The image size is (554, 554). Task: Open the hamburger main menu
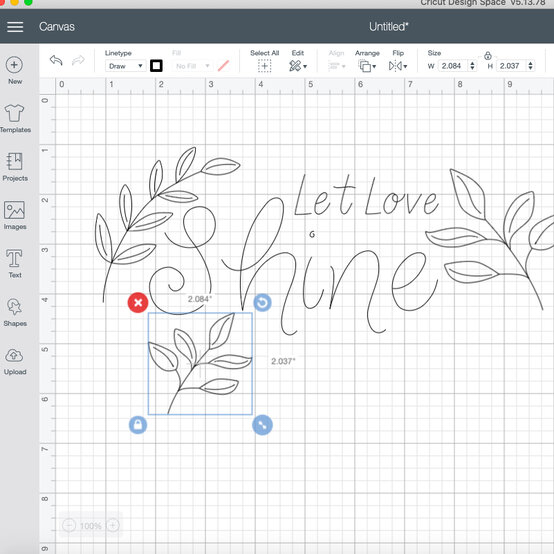[15, 27]
